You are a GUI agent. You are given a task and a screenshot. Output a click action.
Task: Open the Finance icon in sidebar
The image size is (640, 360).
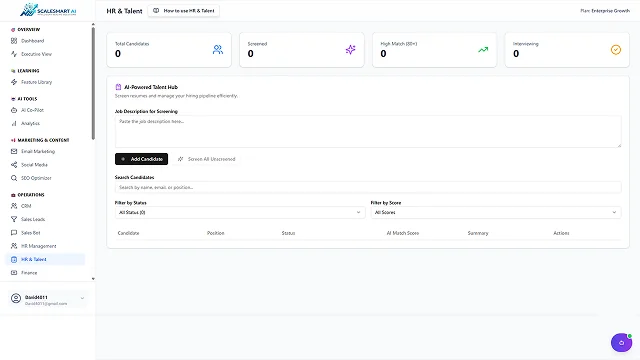pyautogui.click(x=14, y=273)
